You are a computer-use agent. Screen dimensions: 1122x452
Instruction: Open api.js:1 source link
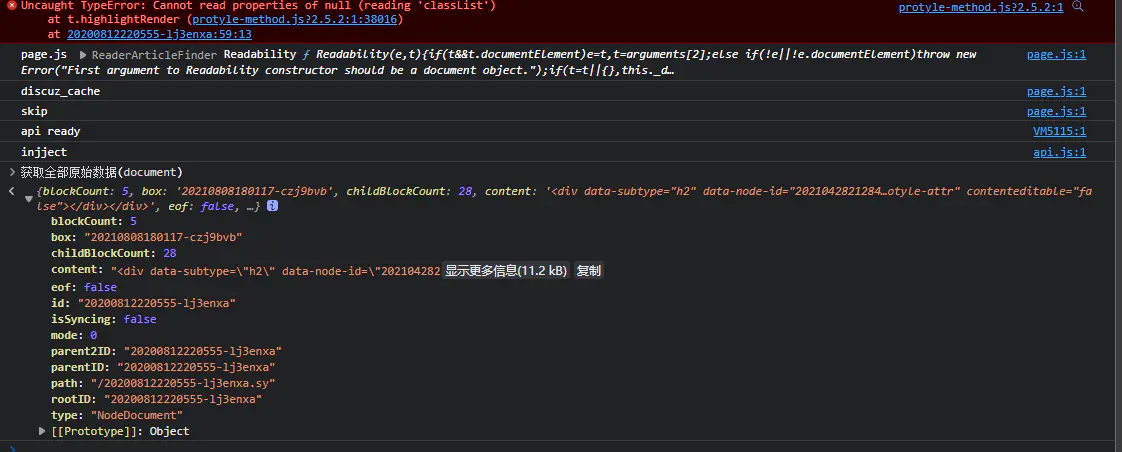1060,152
